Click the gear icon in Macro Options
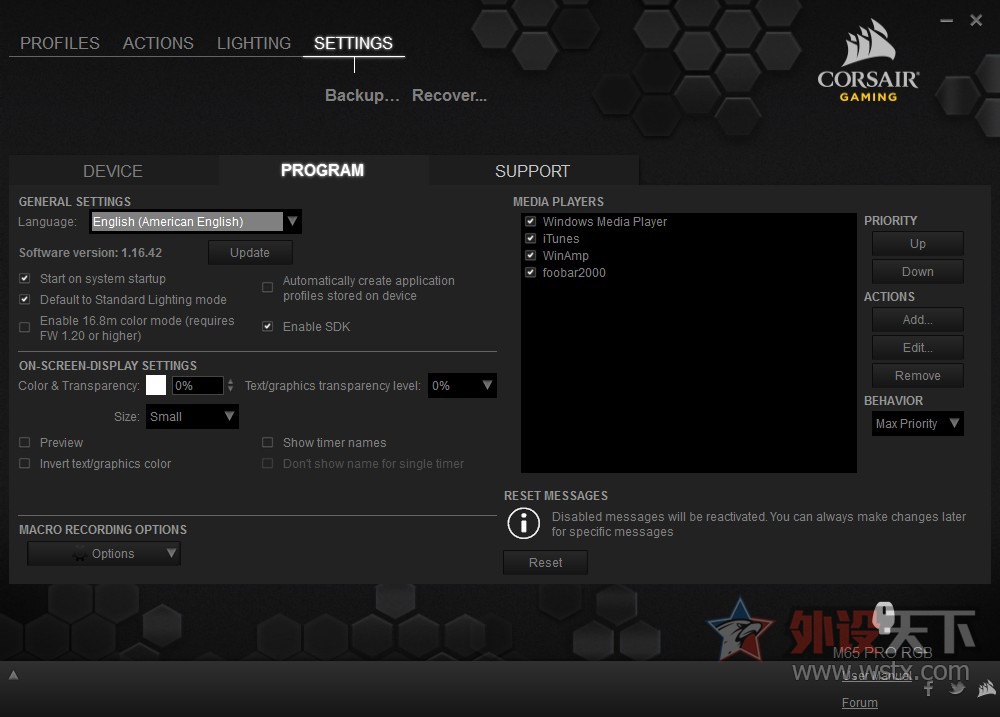 click(80, 554)
